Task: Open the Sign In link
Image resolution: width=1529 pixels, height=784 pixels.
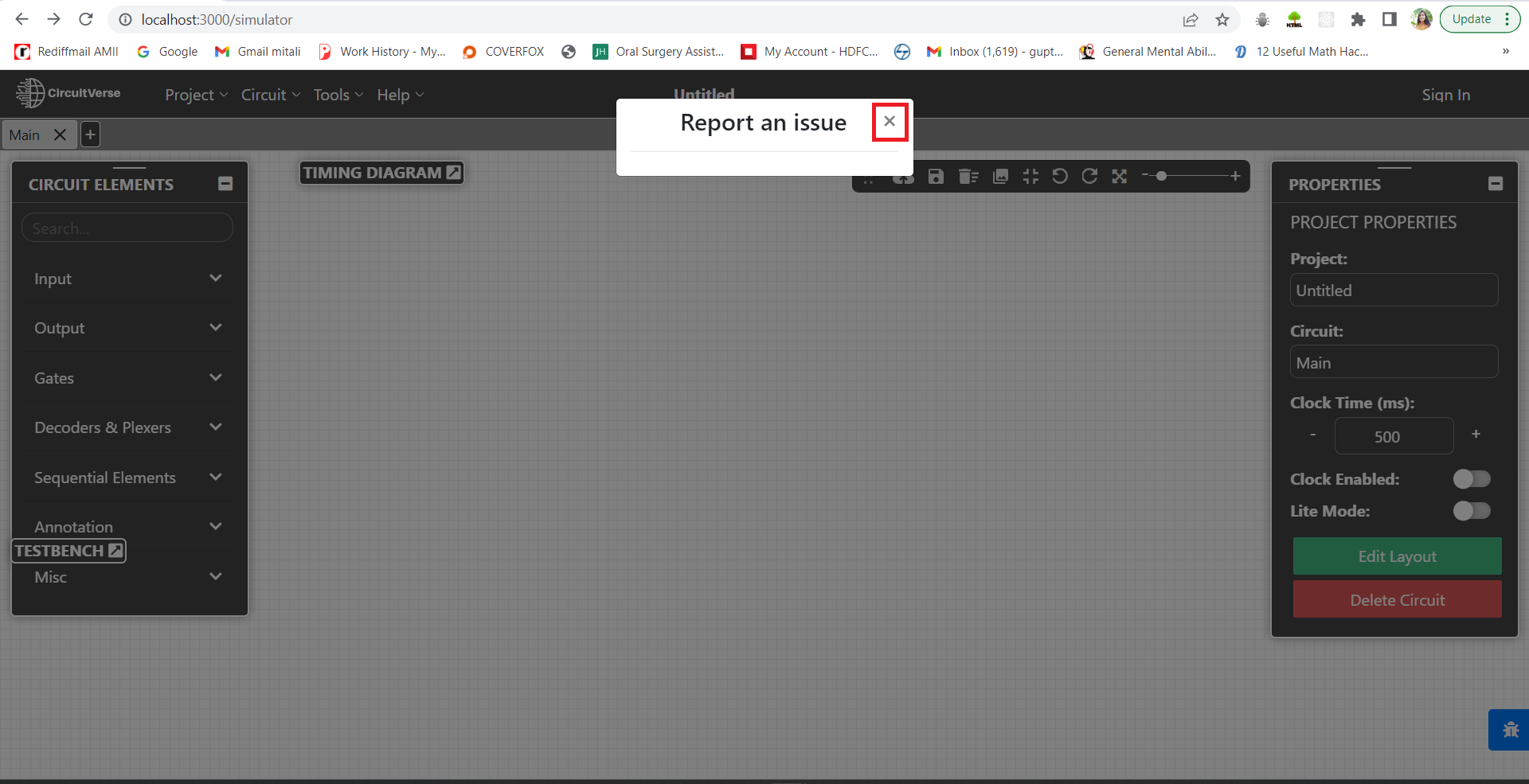Action: [x=1445, y=94]
